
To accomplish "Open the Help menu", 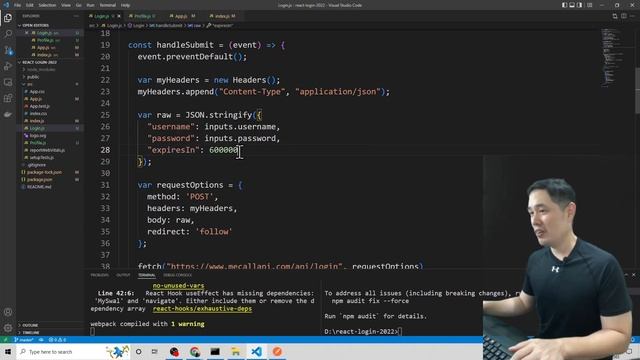I will pyautogui.click(x=125, y=5).
